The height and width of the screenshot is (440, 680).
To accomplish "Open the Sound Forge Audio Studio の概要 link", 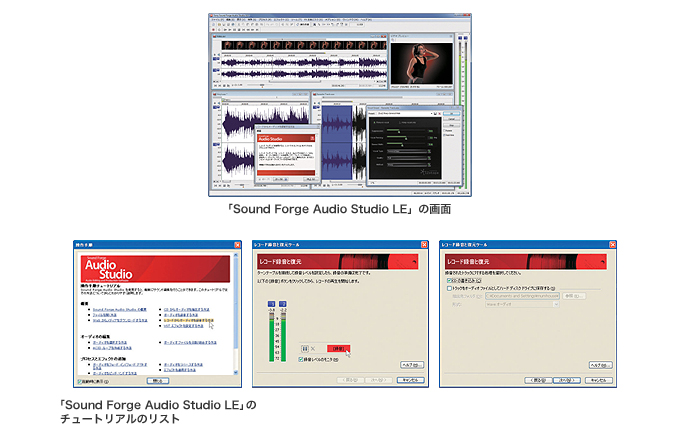I will pos(120,310).
